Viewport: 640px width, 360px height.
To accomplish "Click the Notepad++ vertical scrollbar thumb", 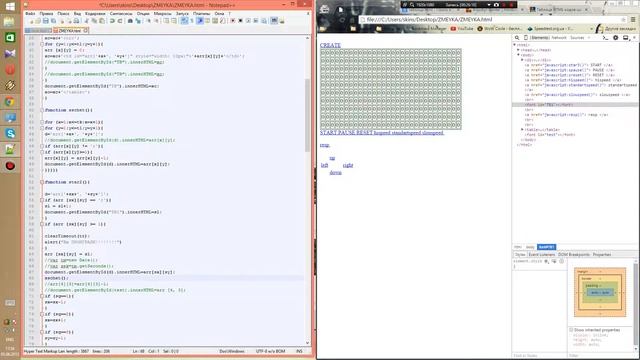I will pos(307,115).
